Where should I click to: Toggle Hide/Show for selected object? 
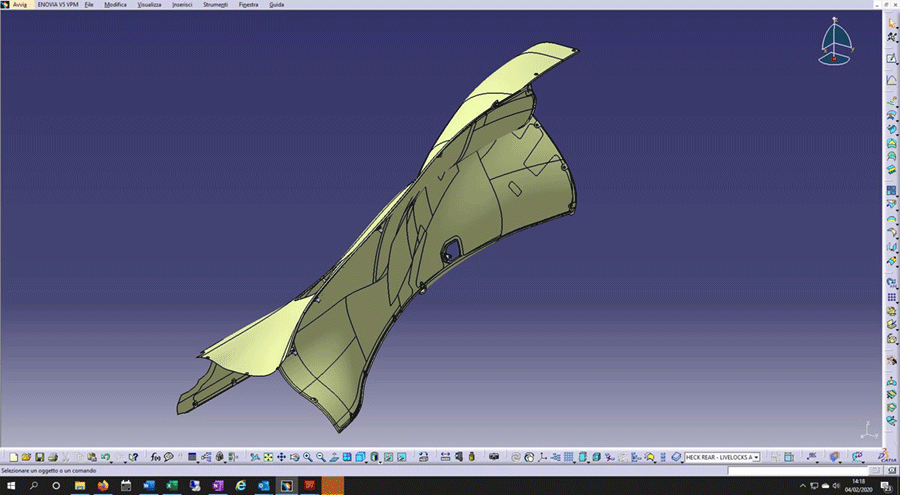pyautogui.click(x=386, y=457)
